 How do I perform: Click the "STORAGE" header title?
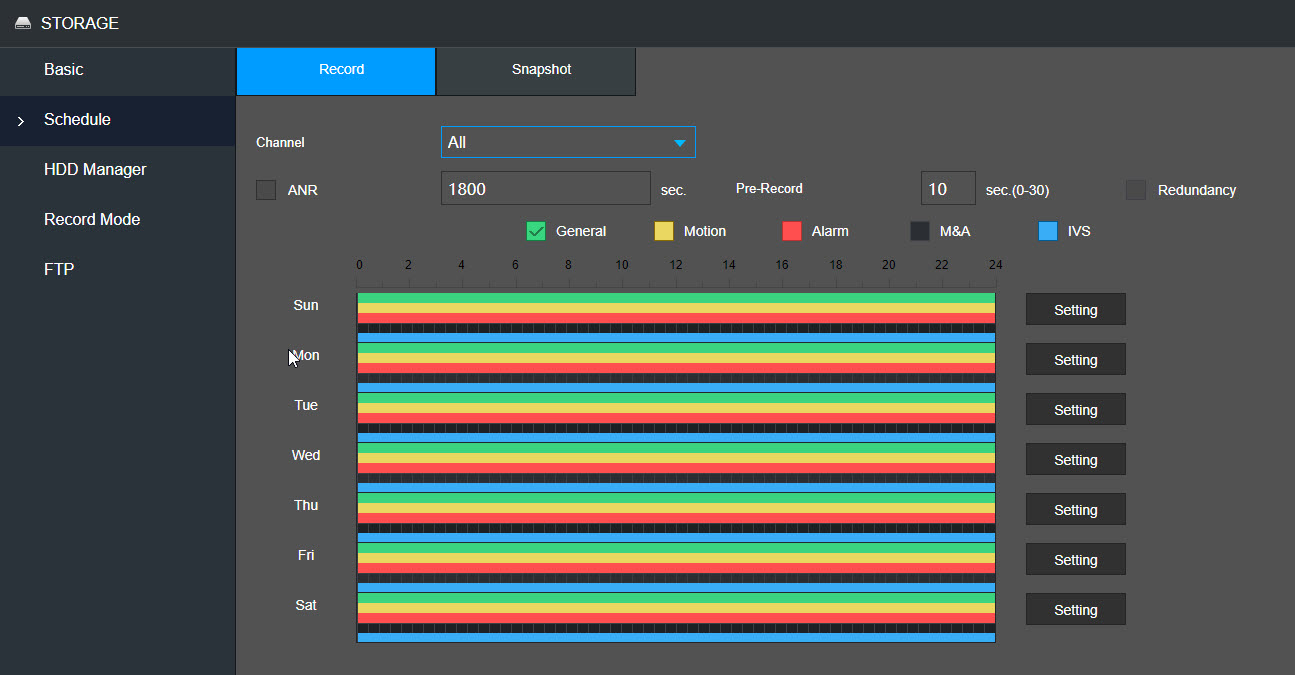pyautogui.click(x=80, y=23)
